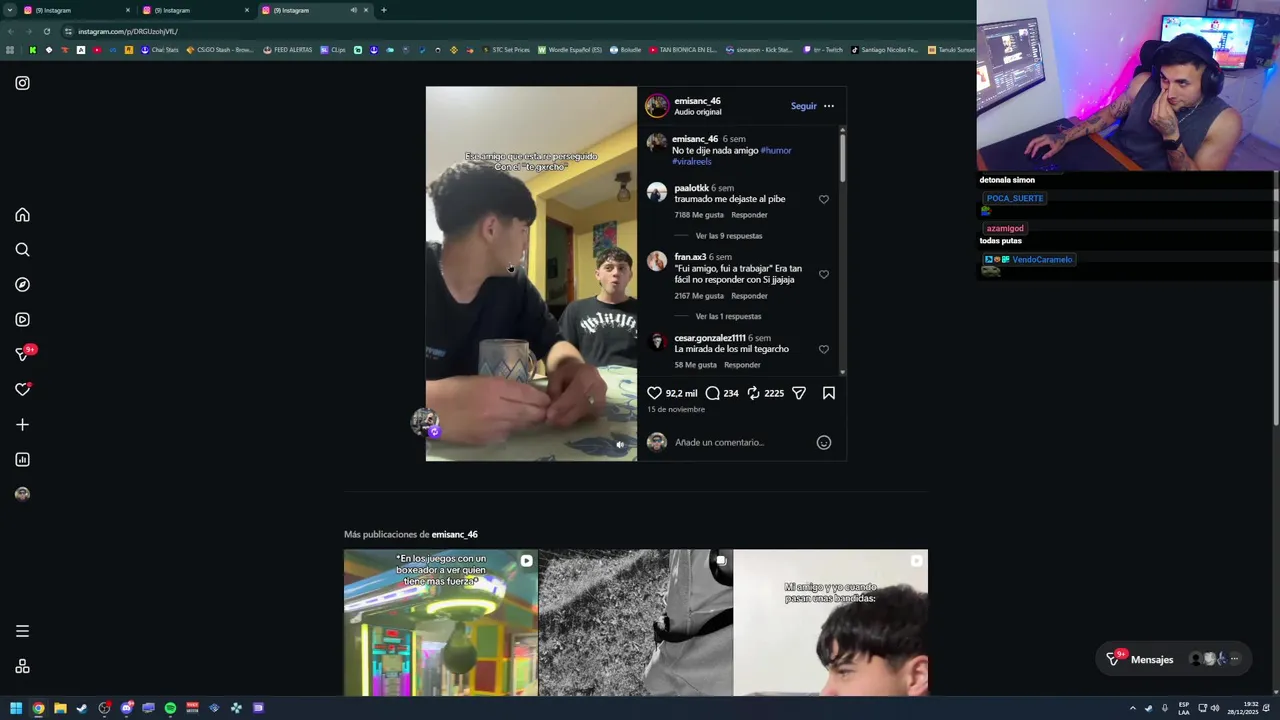This screenshot has width=1280, height=720.
Task: Reply to fran.ax3's comment
Action: tap(749, 296)
